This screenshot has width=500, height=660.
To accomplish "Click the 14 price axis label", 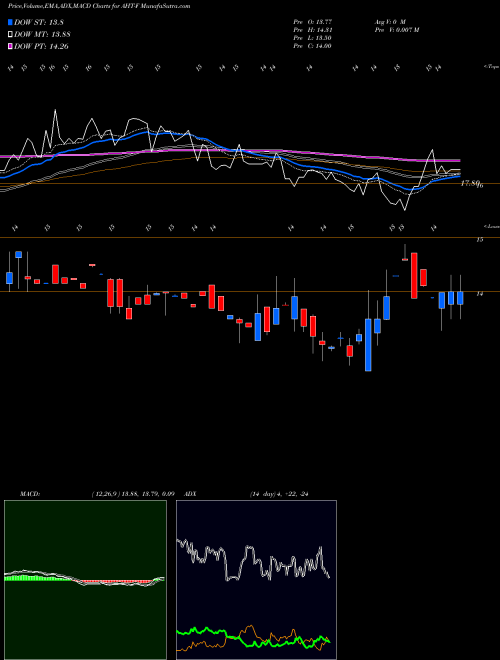I will click(479, 294).
